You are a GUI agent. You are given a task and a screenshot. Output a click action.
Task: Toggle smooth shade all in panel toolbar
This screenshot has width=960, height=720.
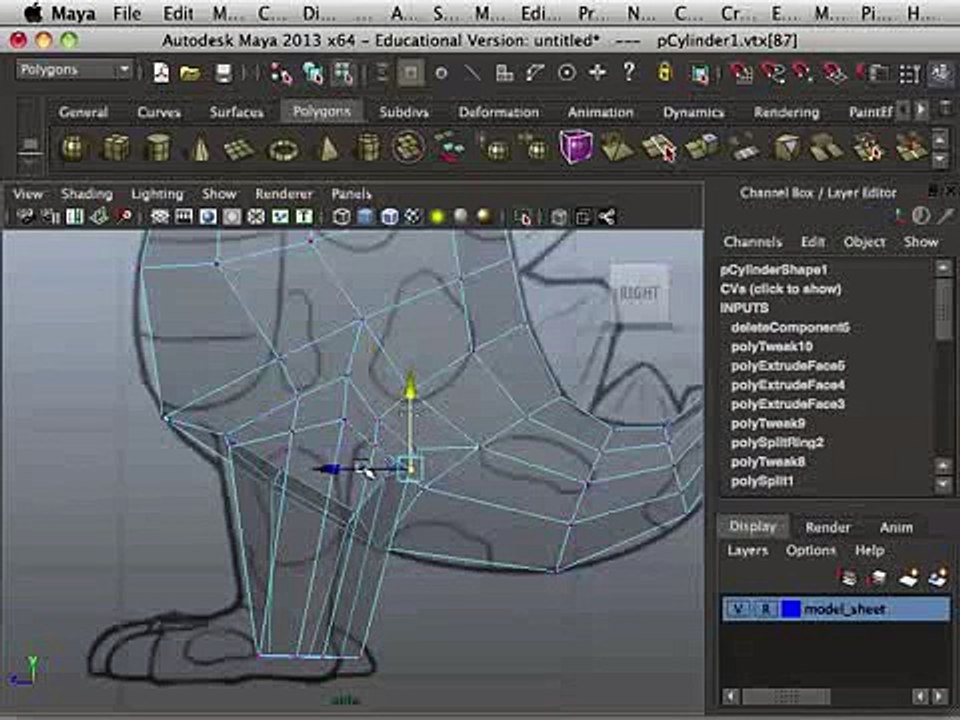click(x=366, y=216)
